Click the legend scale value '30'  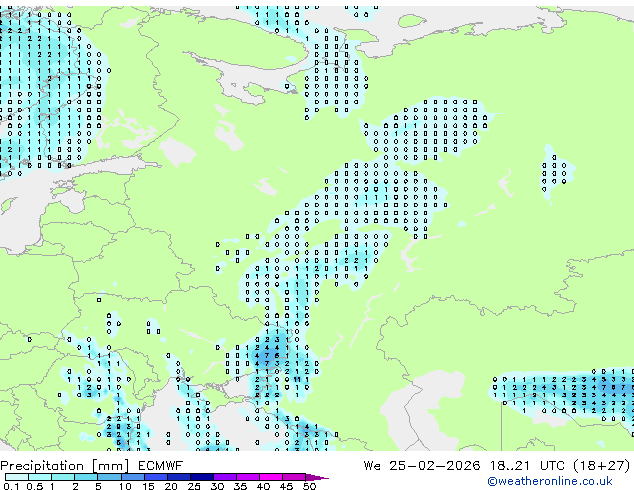(217, 486)
